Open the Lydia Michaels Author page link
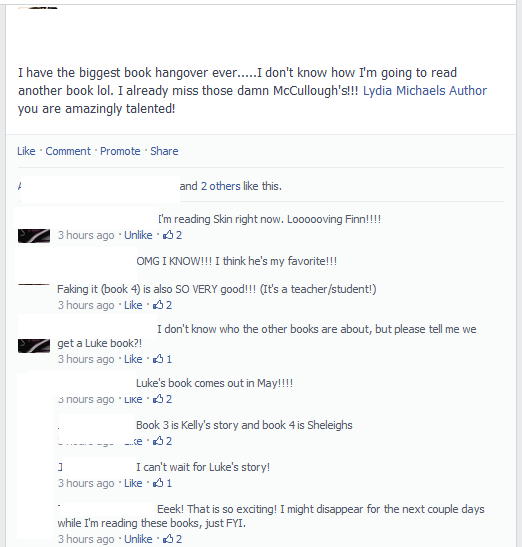Viewport: 522px width, 547px height. coord(425,91)
